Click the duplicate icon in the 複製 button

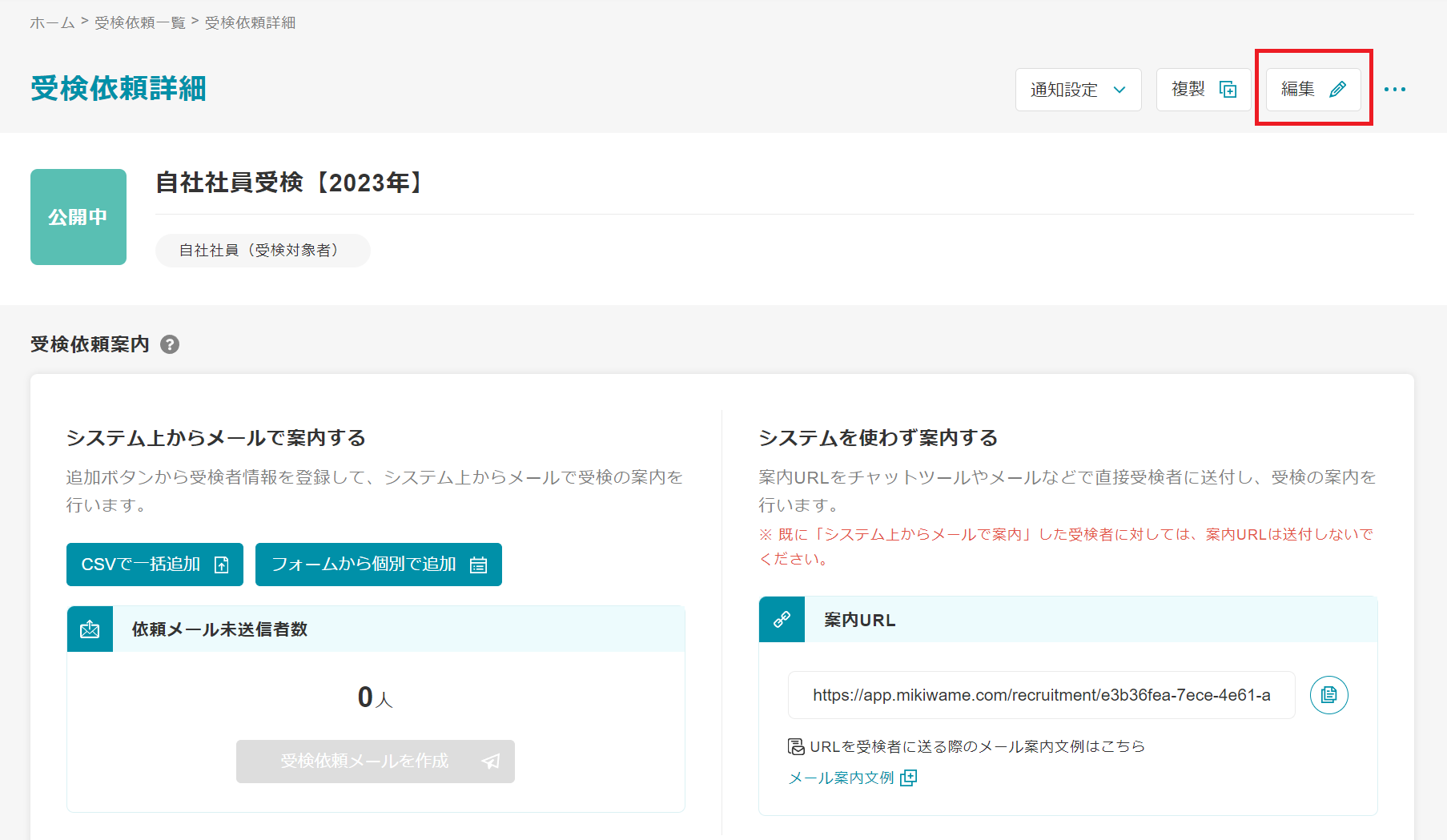[1228, 90]
